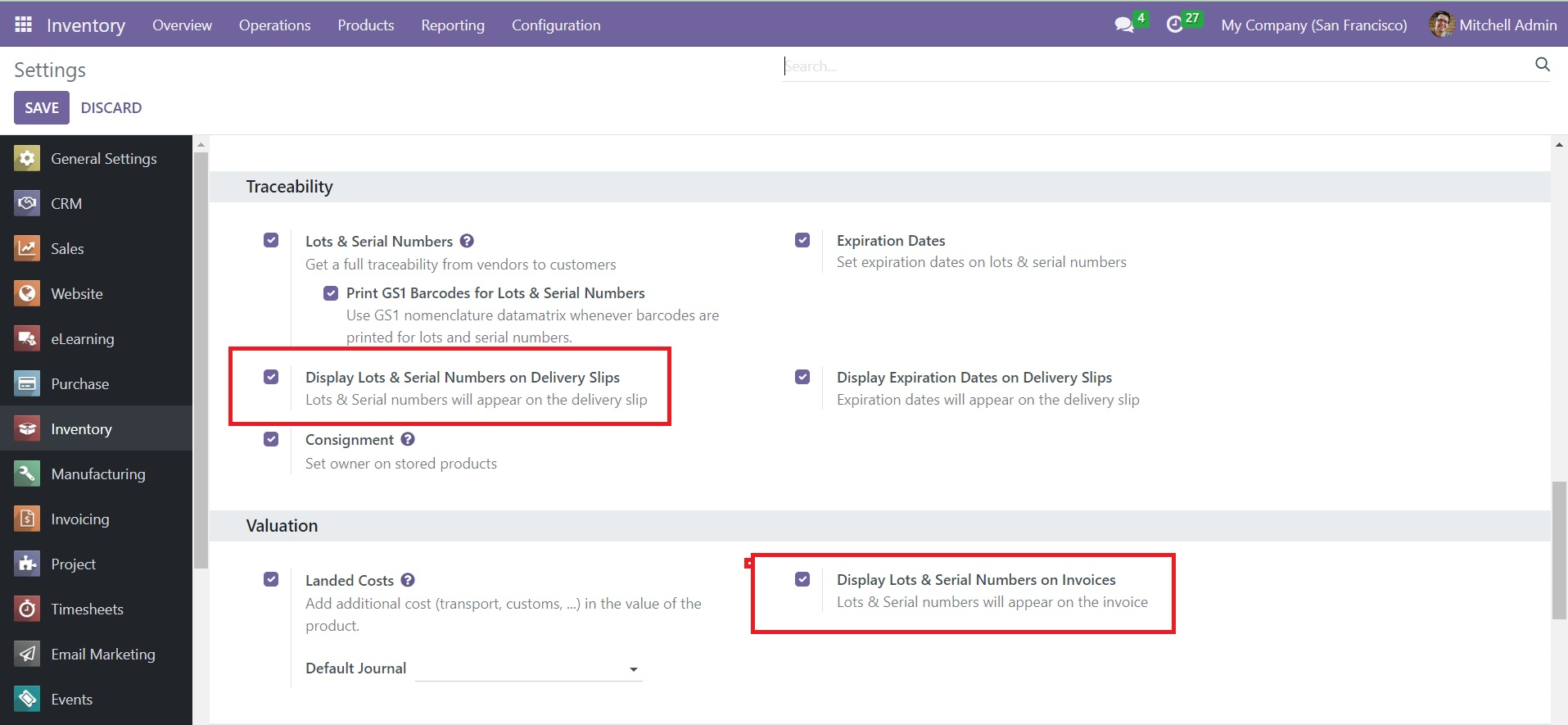Open the Products menu
Viewport: 1568px width, 725px height.
pyautogui.click(x=366, y=25)
